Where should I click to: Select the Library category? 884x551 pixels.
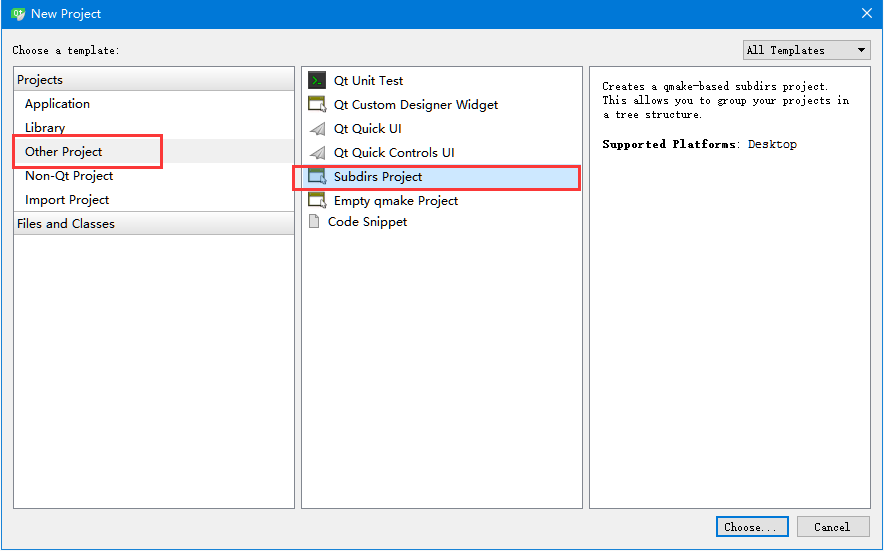(x=45, y=128)
